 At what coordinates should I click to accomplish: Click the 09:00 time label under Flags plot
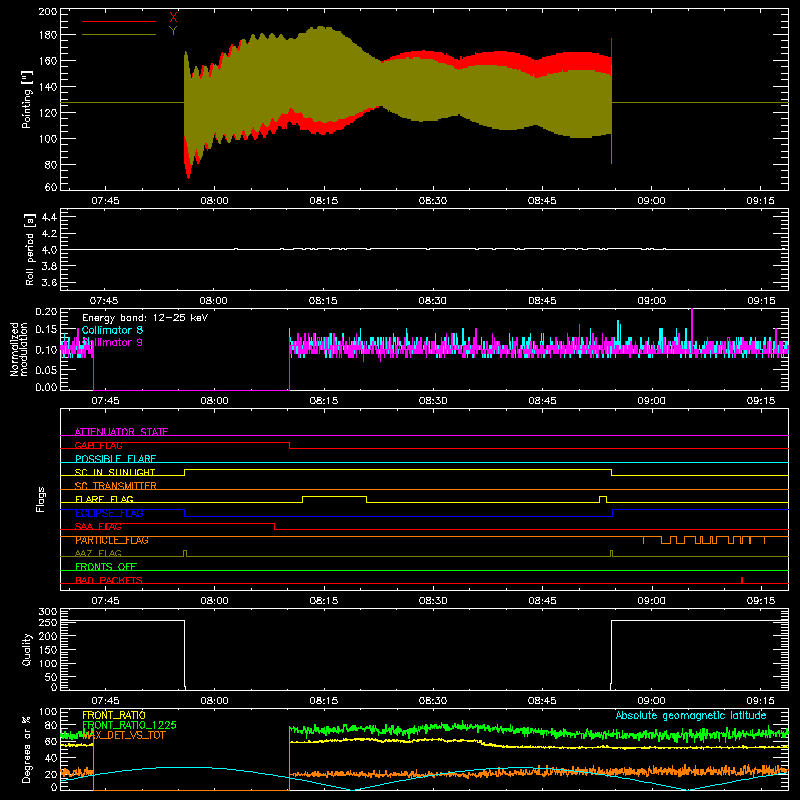coord(652,601)
